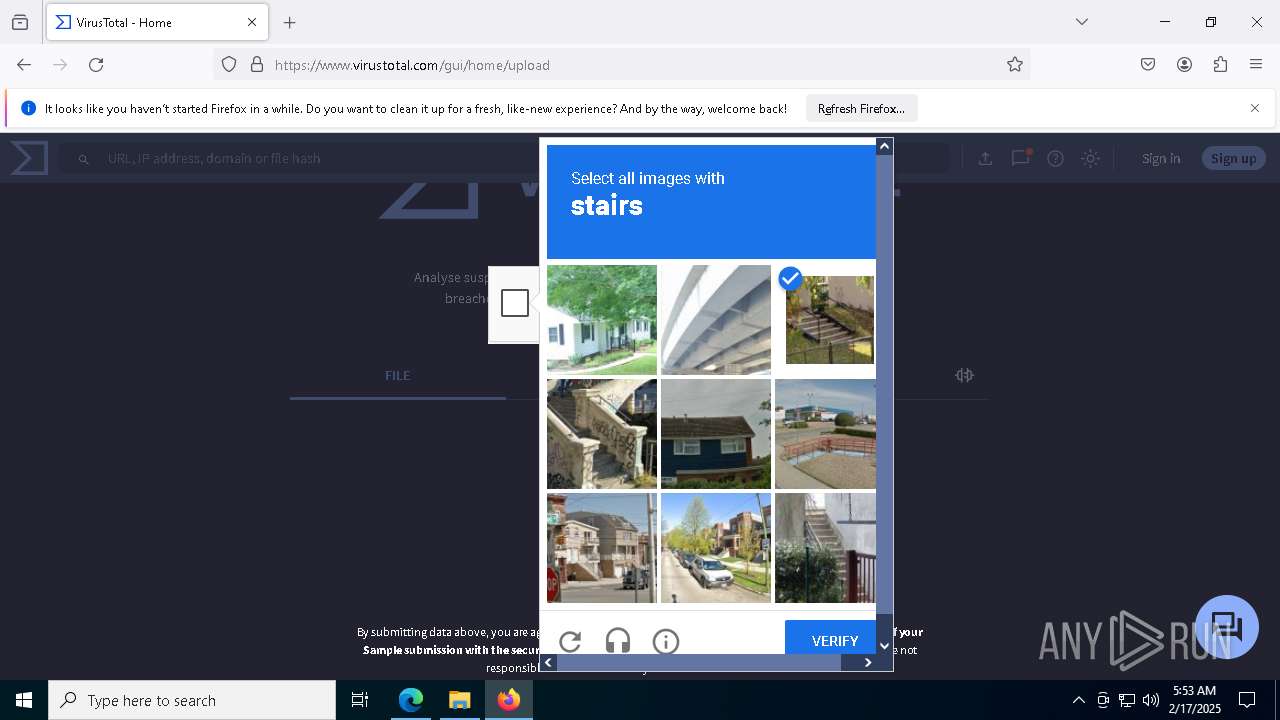This screenshot has width=1280, height=720.
Task: Click the Sign in link
Action: point(1161,158)
